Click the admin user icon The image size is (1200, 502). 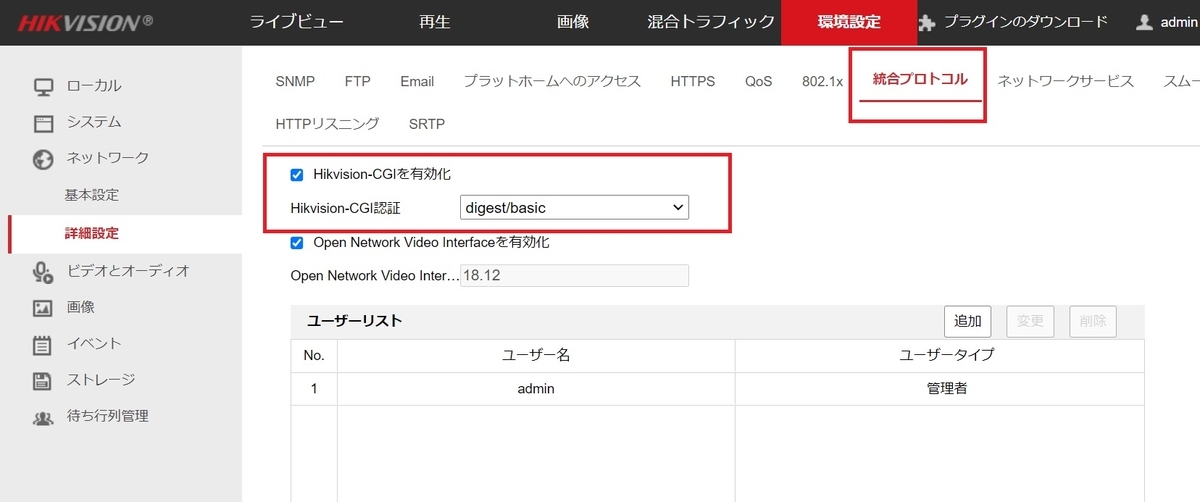click(1145, 22)
